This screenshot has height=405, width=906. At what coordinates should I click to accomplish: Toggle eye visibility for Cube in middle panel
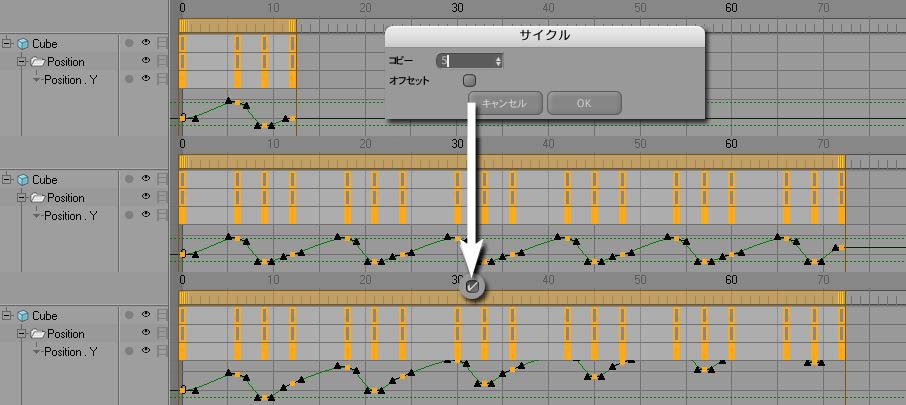146,179
